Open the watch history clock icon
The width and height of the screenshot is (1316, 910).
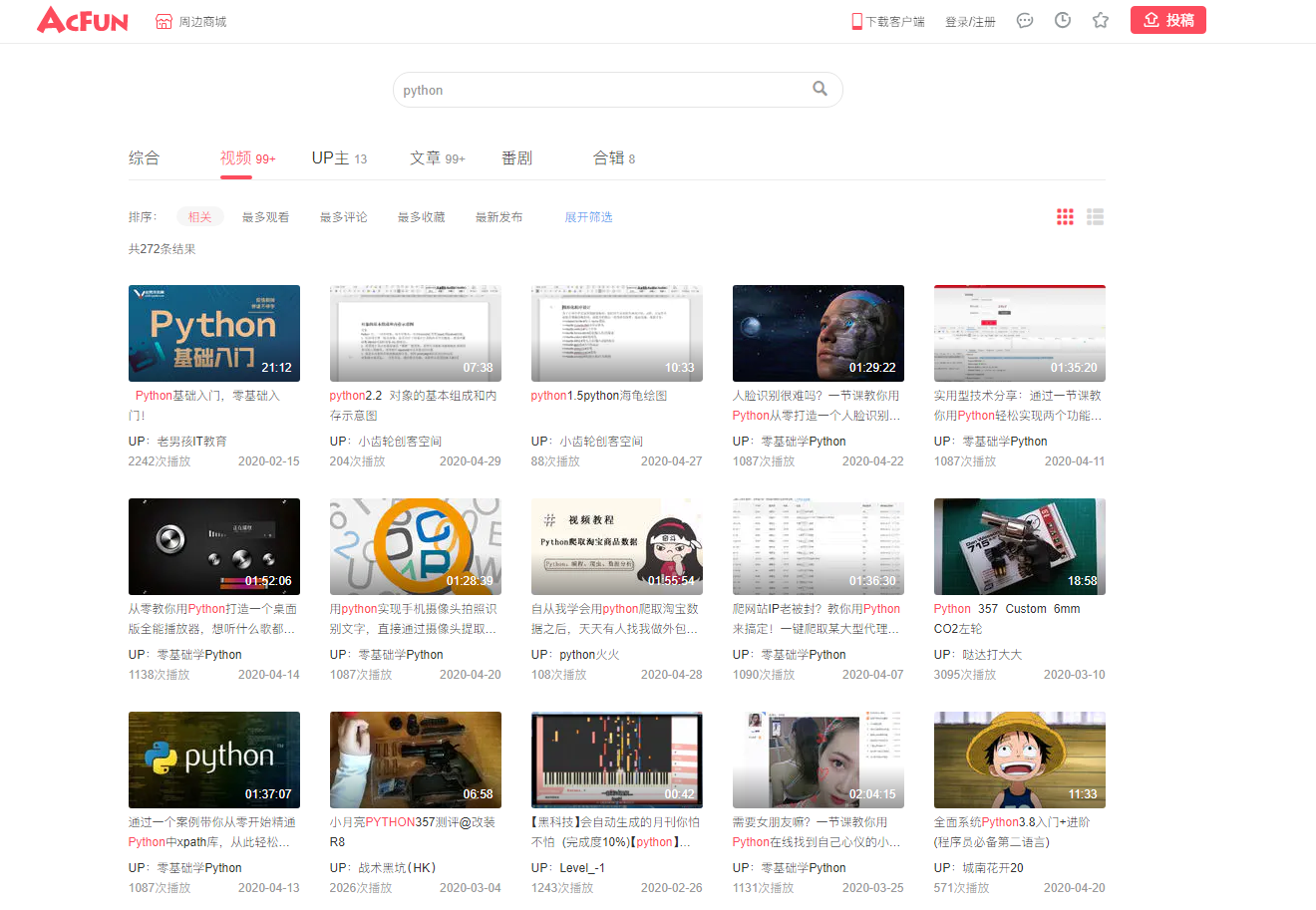pyautogui.click(x=1063, y=20)
